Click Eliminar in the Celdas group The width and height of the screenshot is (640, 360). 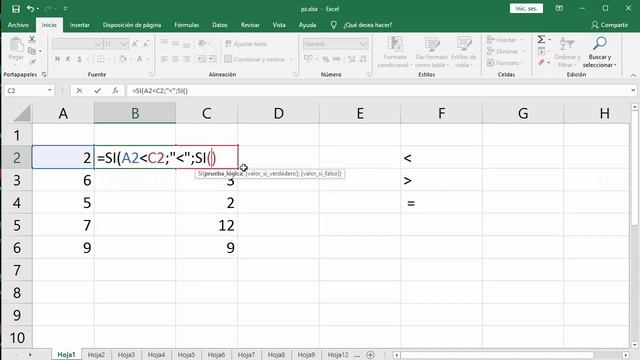(505, 51)
